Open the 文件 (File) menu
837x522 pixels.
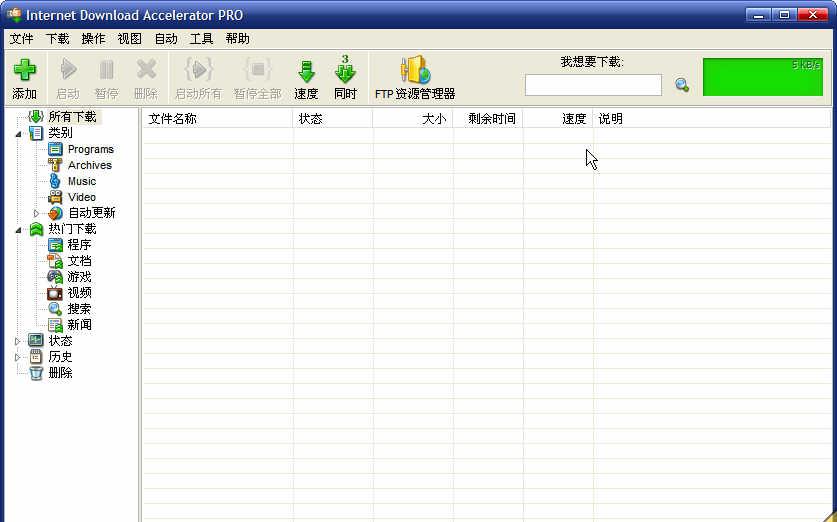click(21, 38)
